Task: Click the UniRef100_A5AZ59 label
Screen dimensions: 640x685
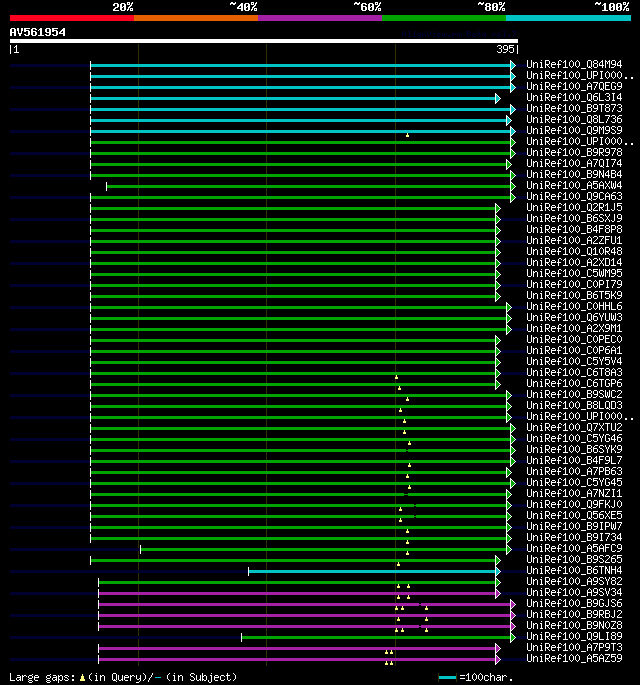Action: [x=574, y=658]
